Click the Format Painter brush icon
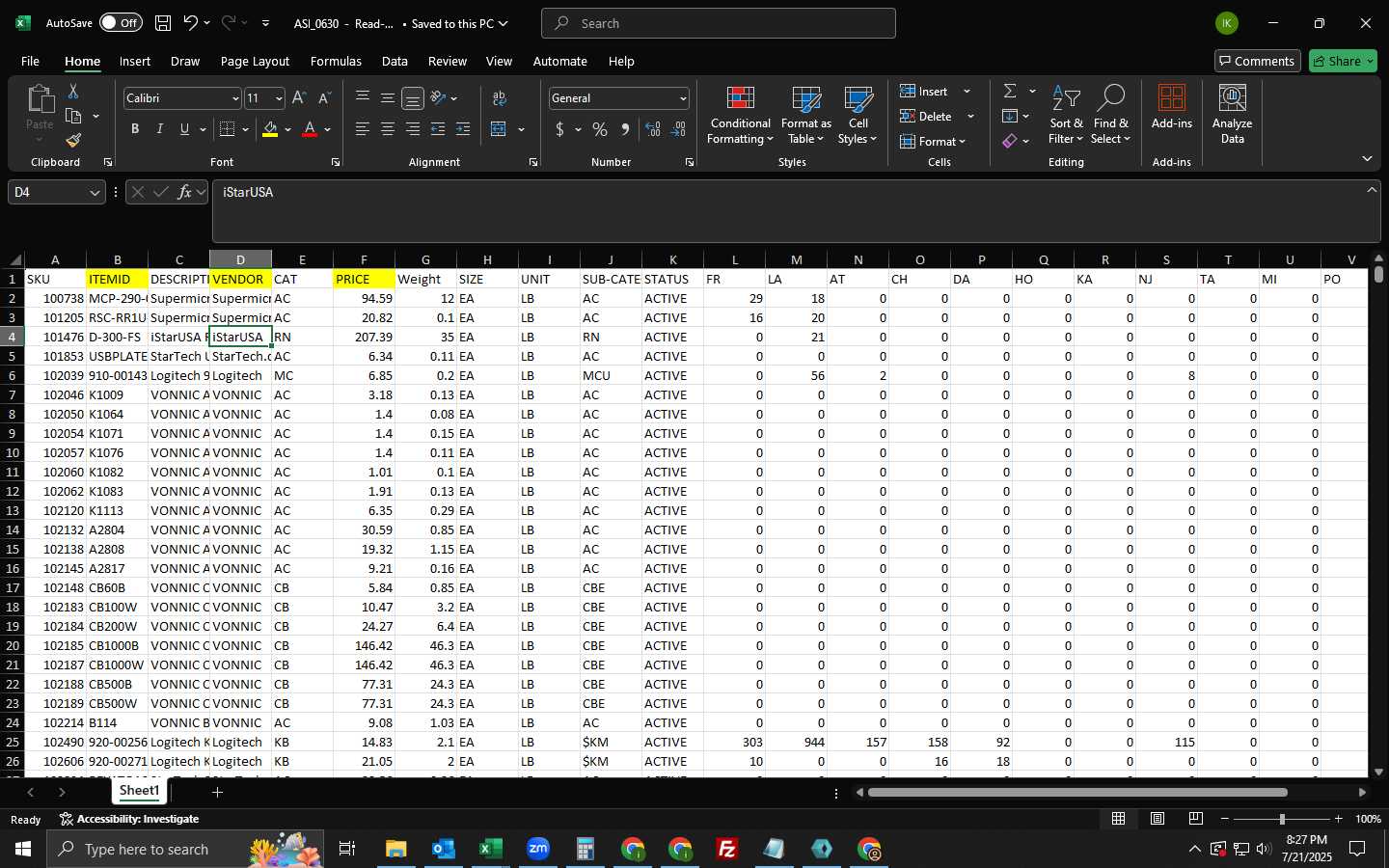This screenshot has height=868, width=1389. (x=73, y=141)
